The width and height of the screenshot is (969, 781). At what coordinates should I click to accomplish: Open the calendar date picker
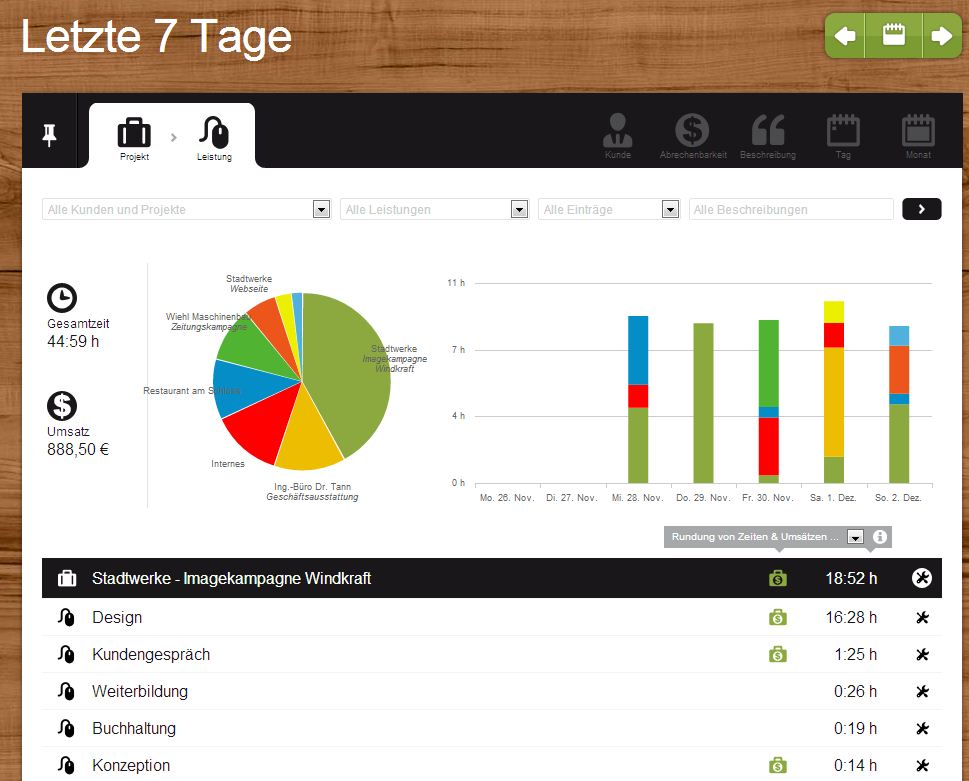[x=894, y=36]
